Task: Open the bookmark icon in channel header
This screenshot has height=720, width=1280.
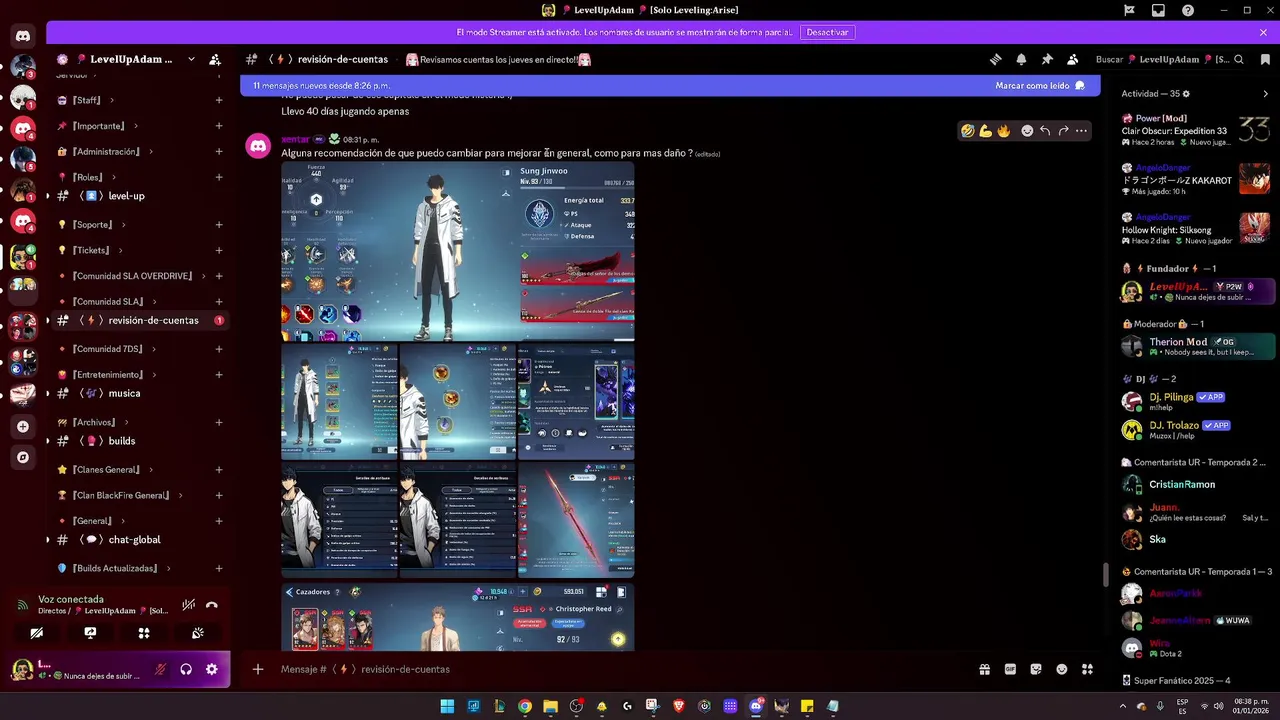Action: 1264,59
